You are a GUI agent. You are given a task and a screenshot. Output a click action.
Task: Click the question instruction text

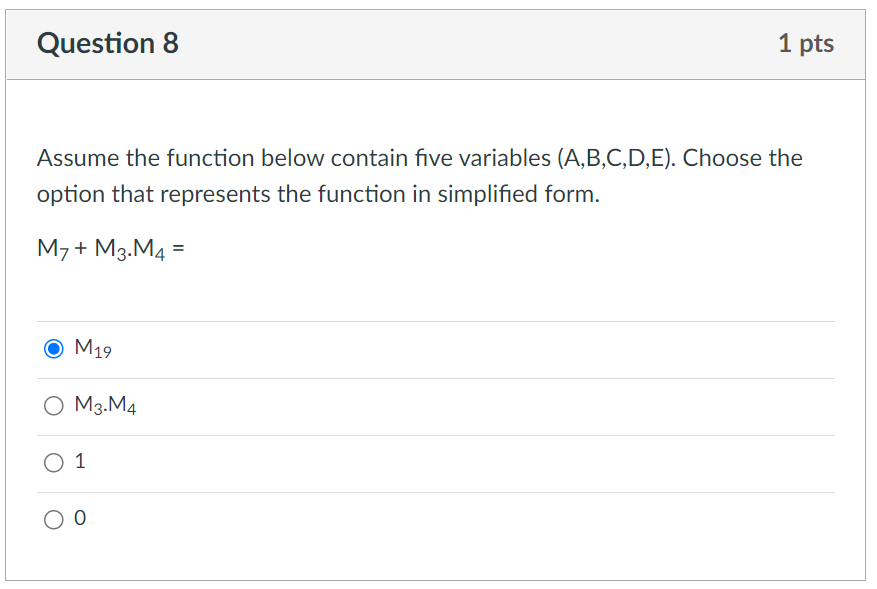(x=420, y=175)
